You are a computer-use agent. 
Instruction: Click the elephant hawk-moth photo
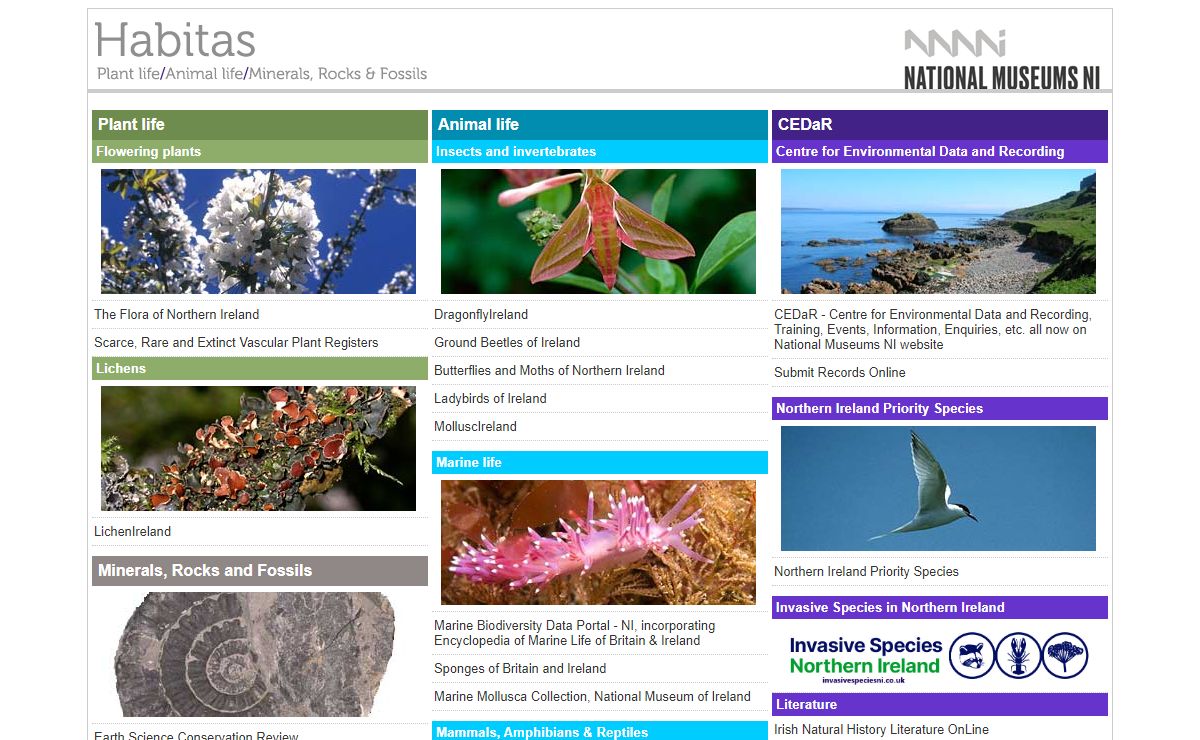[598, 231]
